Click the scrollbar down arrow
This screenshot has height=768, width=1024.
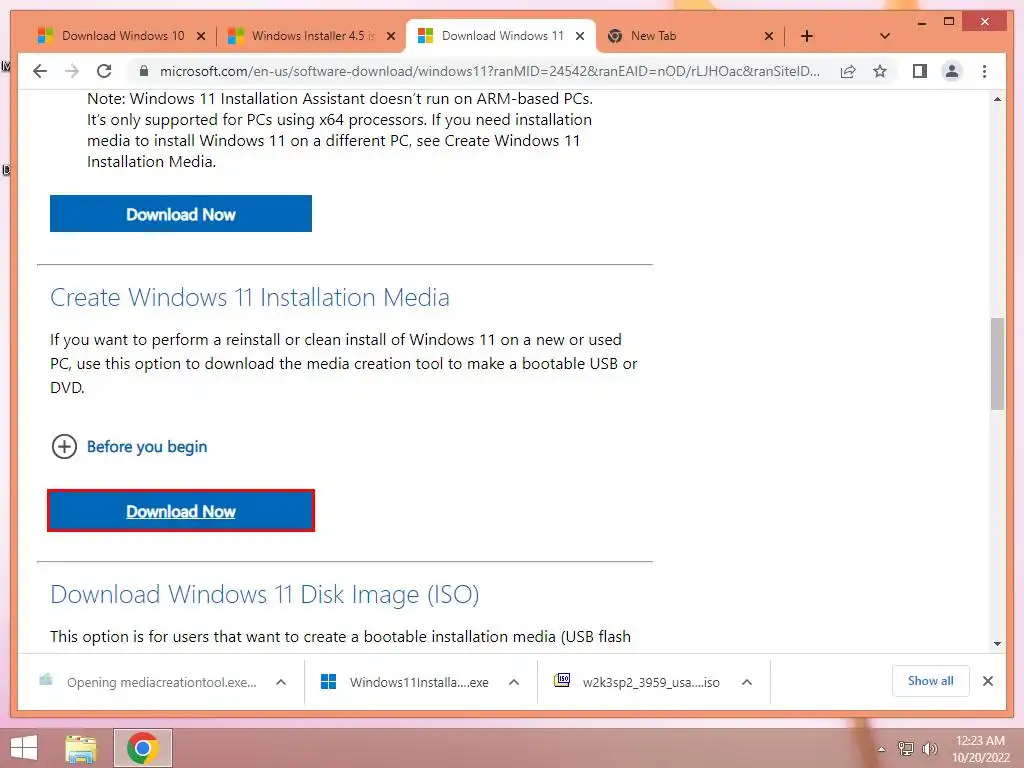[x=997, y=644]
